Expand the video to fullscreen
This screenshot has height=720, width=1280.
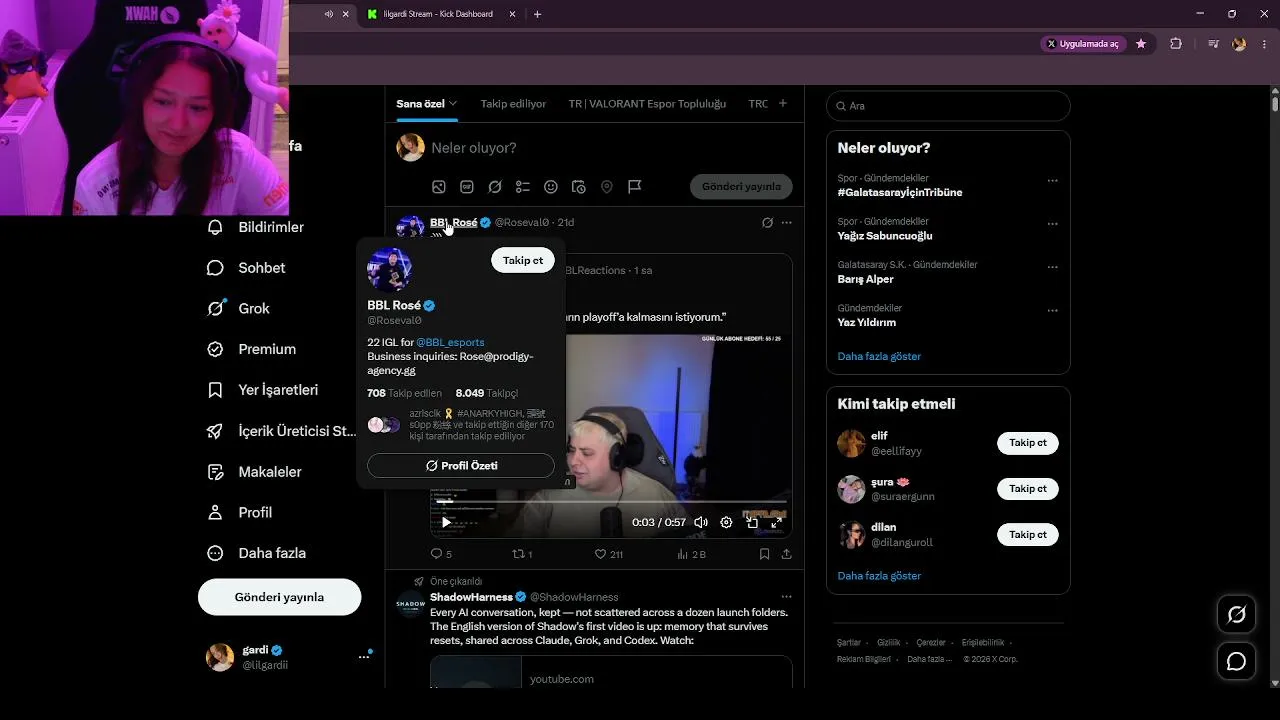776,522
